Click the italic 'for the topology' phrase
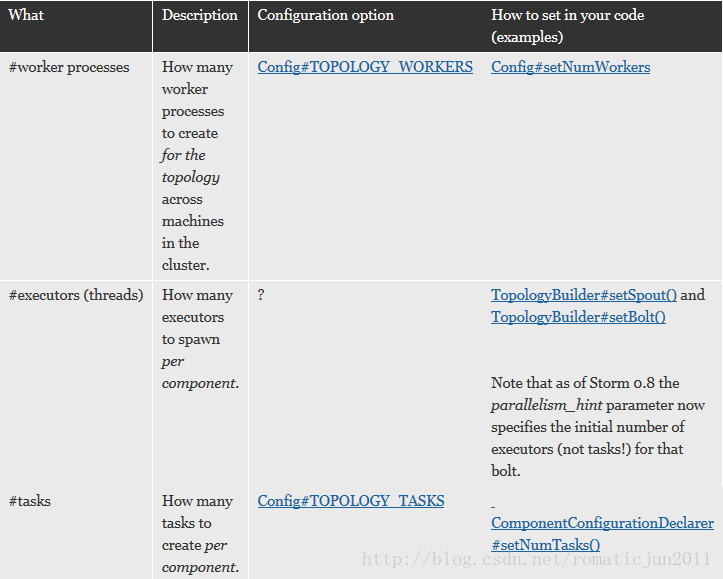Viewport: 723px width, 579px height. (190, 166)
